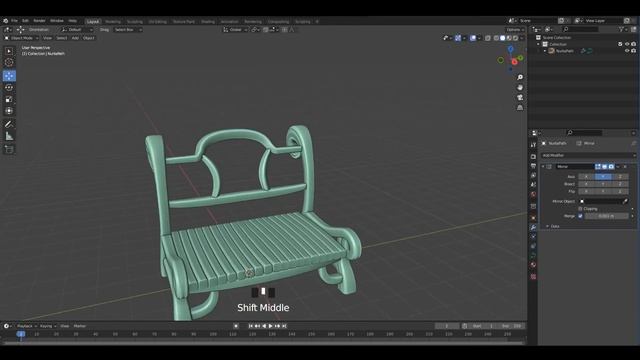
Task: Select the Select Box tool in left toolbar
Action: (x=9, y=51)
